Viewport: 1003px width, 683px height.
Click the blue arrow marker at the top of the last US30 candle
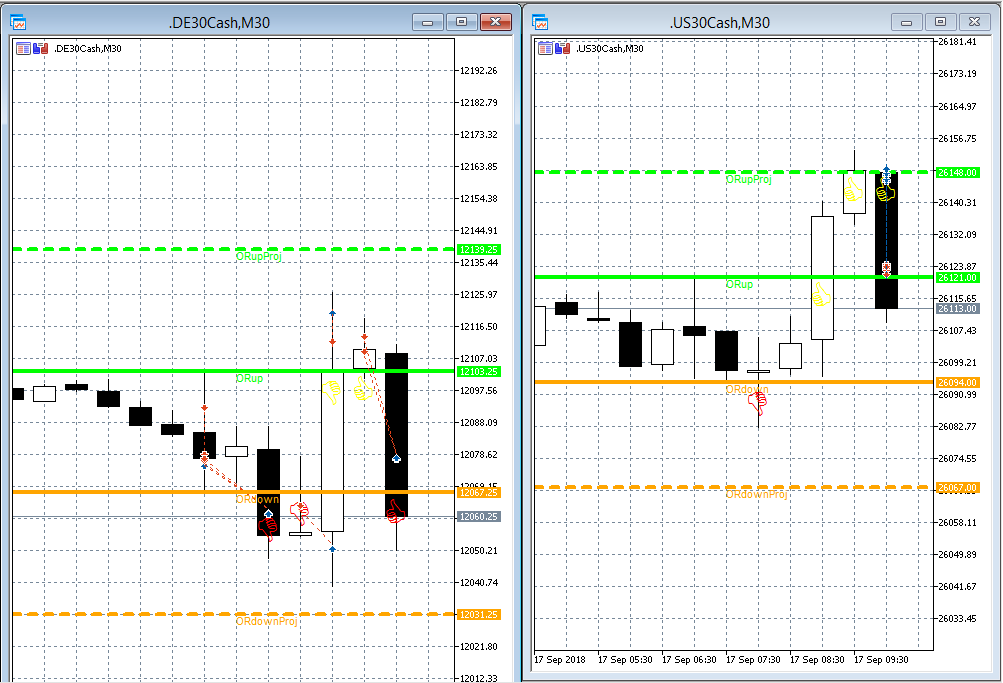(x=887, y=171)
